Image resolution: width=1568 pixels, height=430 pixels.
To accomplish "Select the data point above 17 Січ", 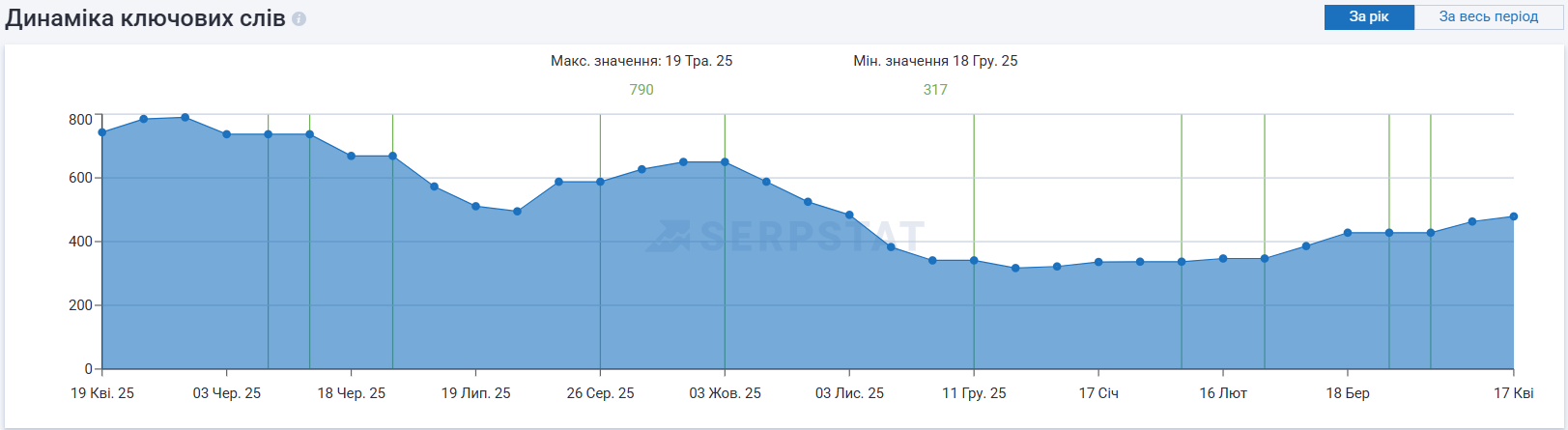I will pyautogui.click(x=1098, y=262).
